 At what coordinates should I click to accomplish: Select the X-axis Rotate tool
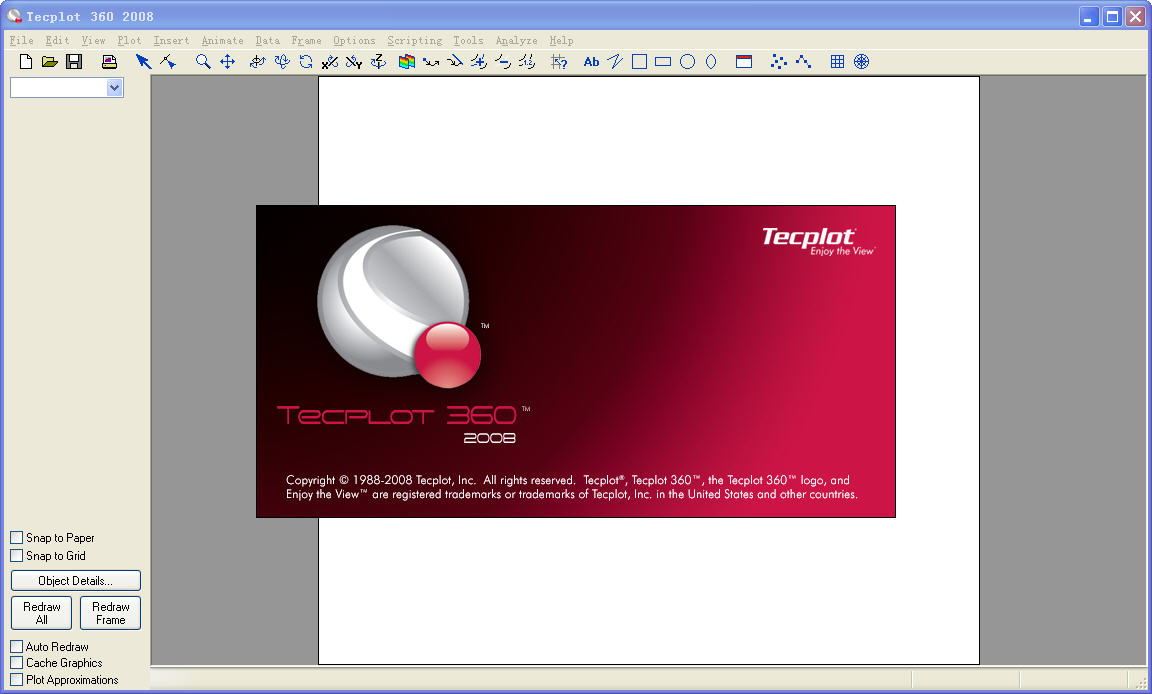(330, 62)
